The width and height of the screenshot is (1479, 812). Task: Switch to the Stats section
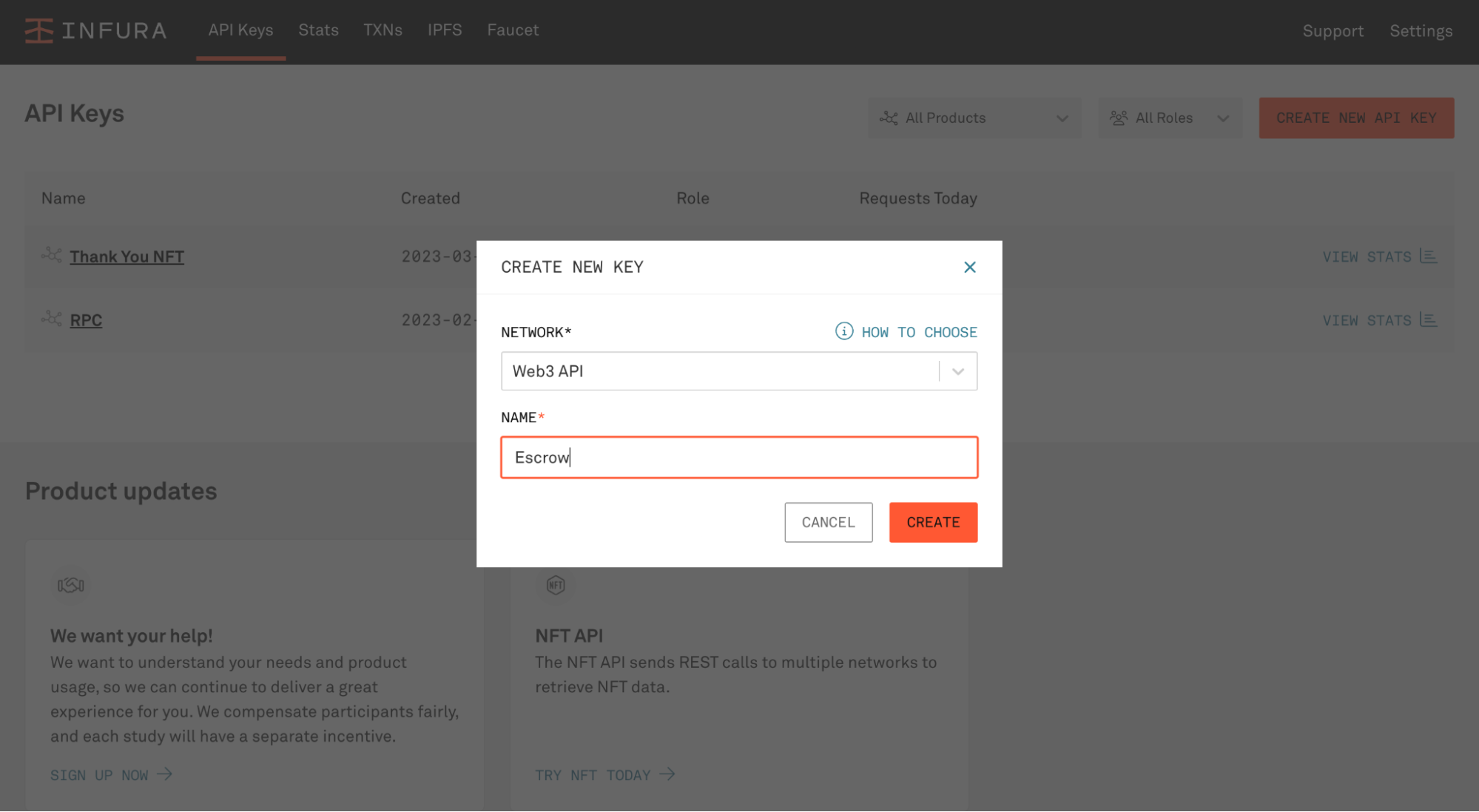[318, 30]
